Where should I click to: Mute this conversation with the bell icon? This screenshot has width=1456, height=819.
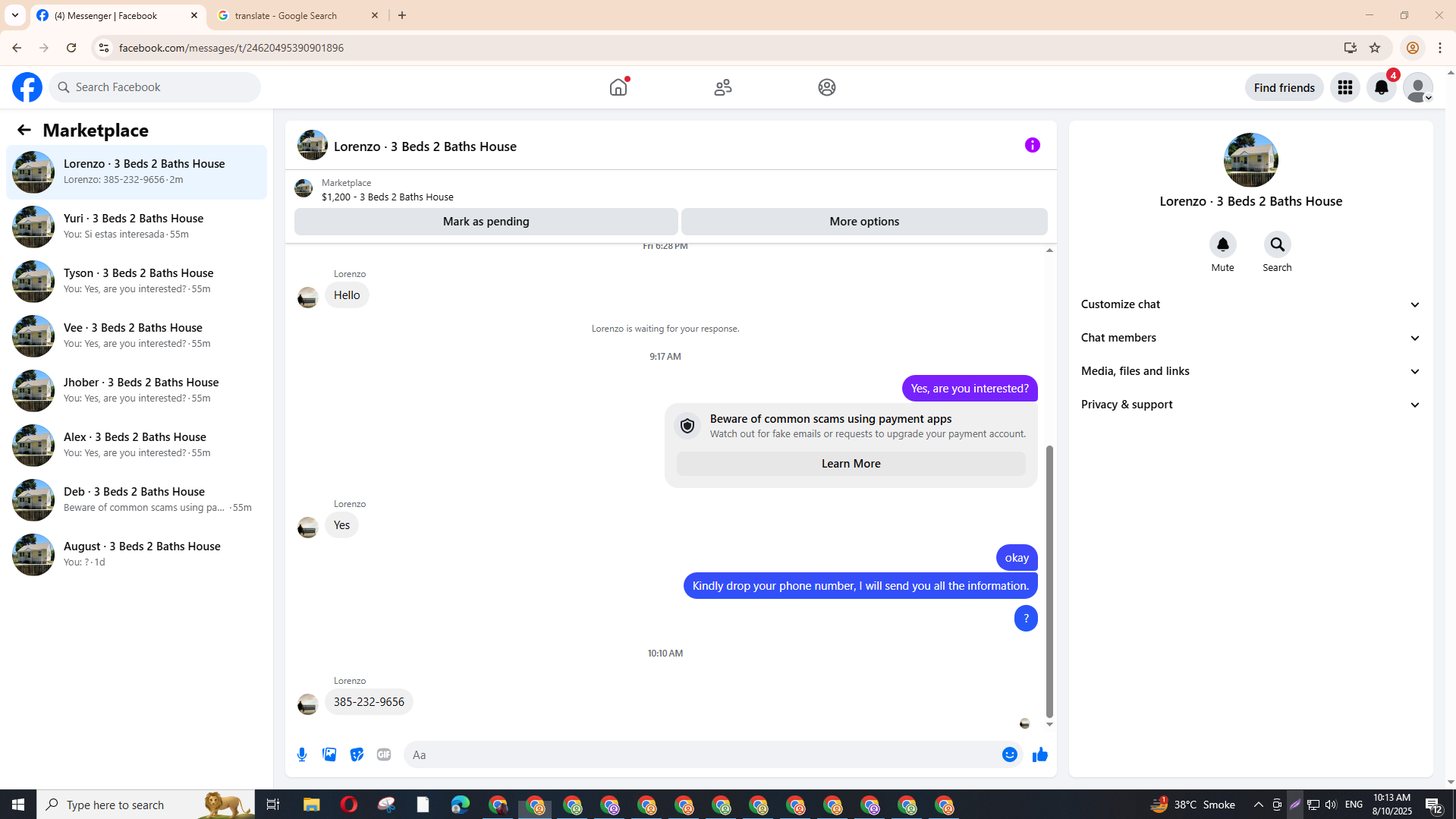tap(1222, 244)
